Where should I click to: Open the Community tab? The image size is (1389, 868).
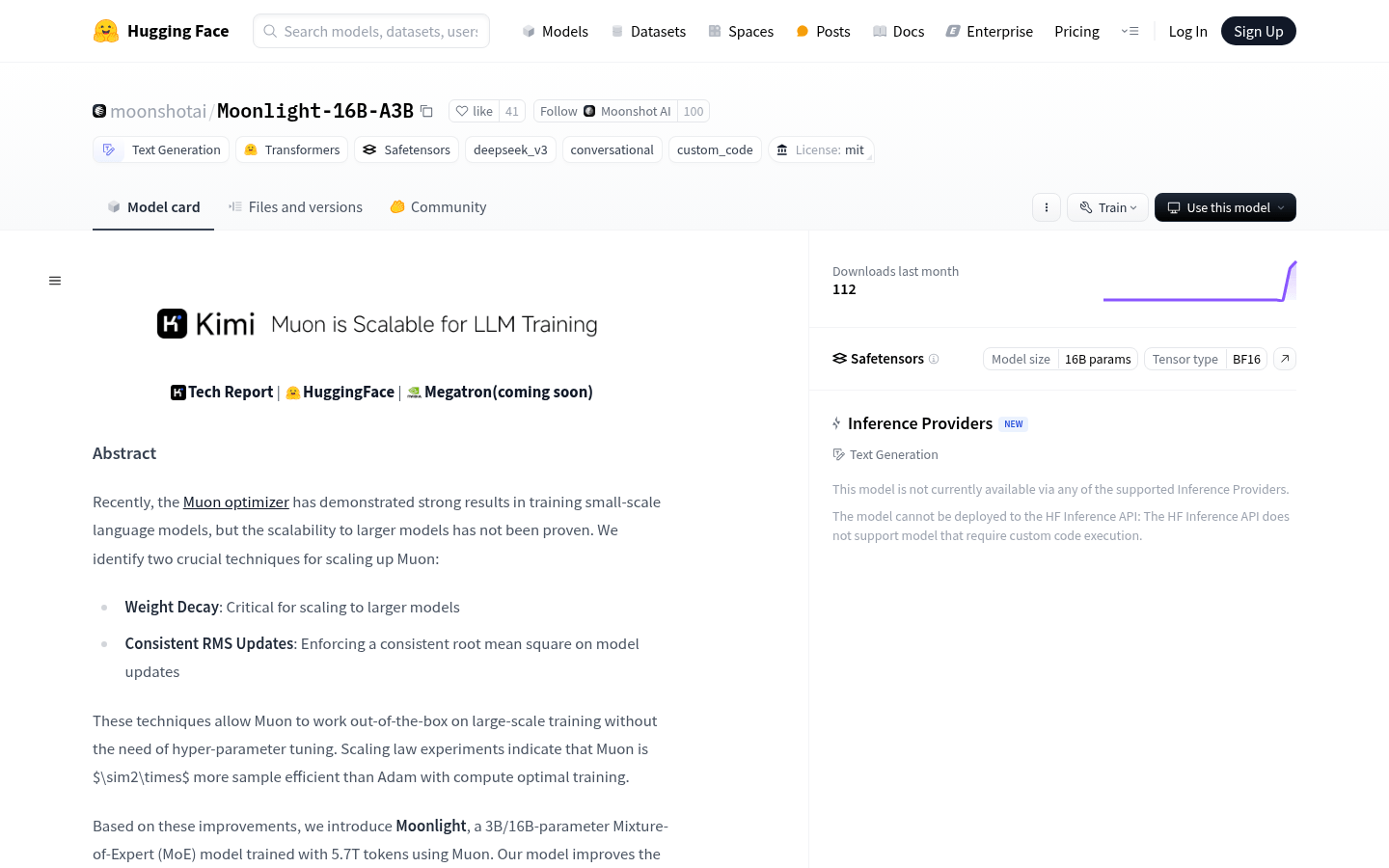pyautogui.click(x=438, y=207)
